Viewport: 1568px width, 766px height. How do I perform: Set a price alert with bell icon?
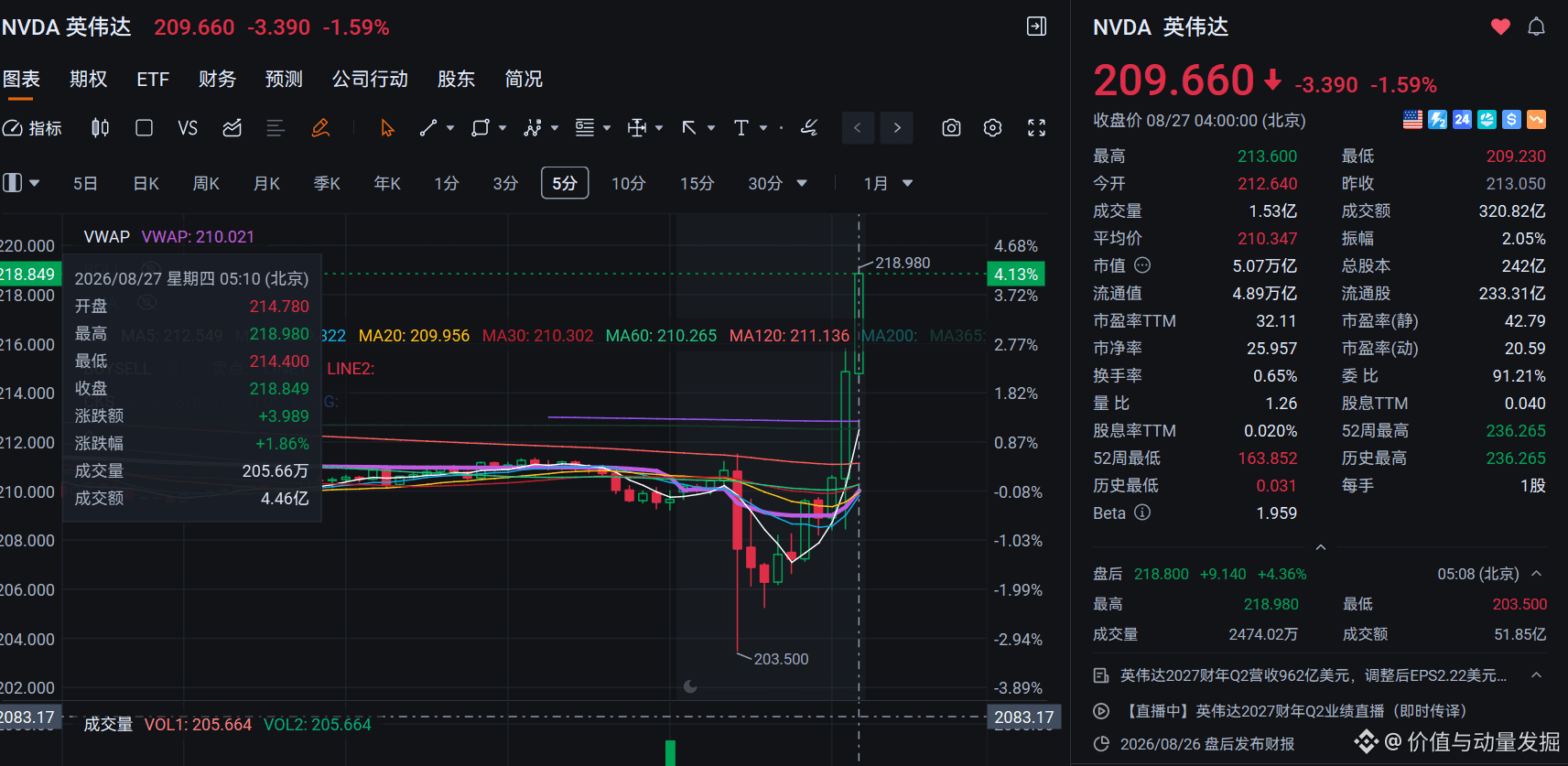tap(1537, 27)
